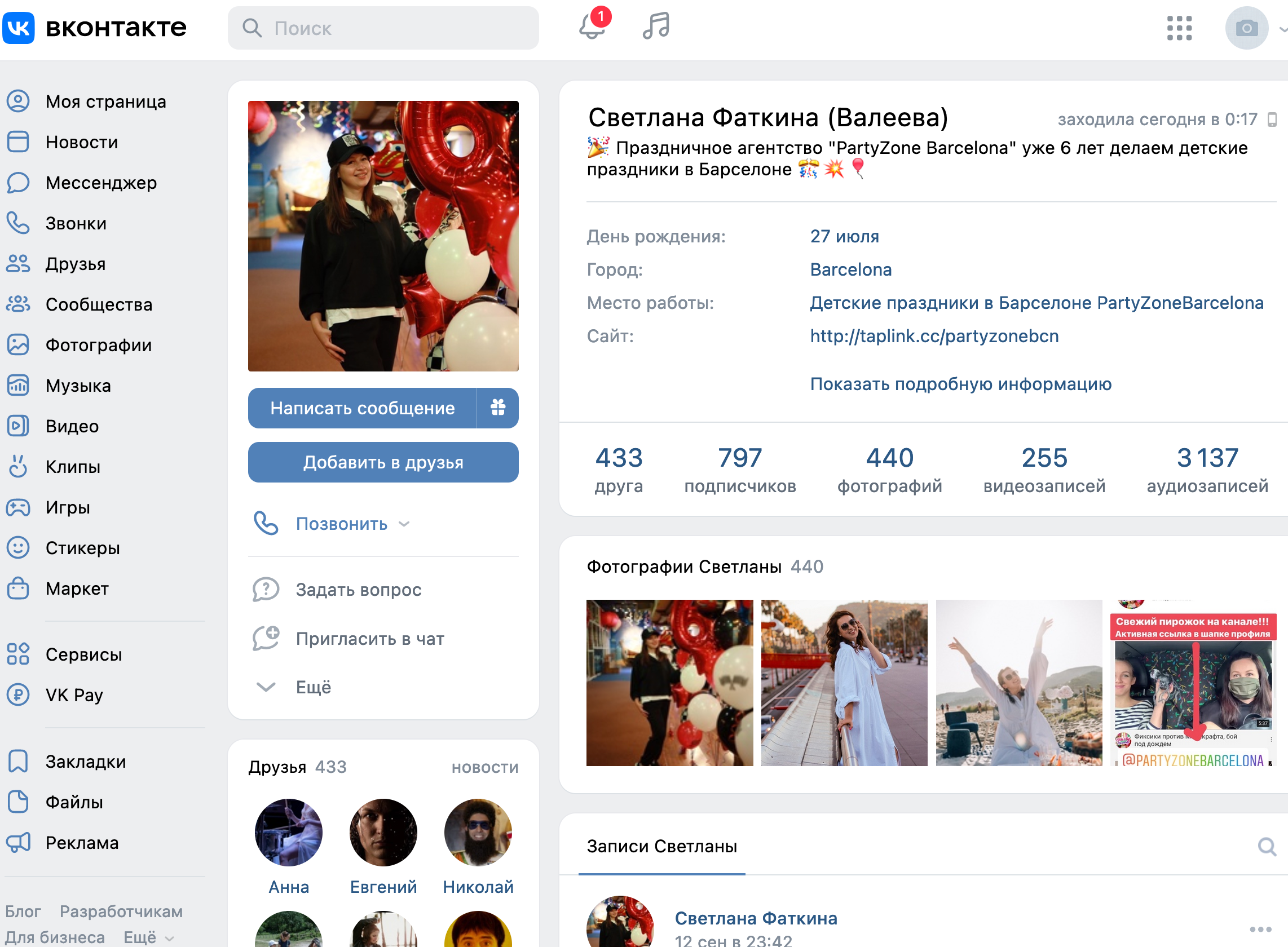This screenshot has height=947, width=1288.
Task: Open the notifications bell icon
Action: [x=592, y=27]
